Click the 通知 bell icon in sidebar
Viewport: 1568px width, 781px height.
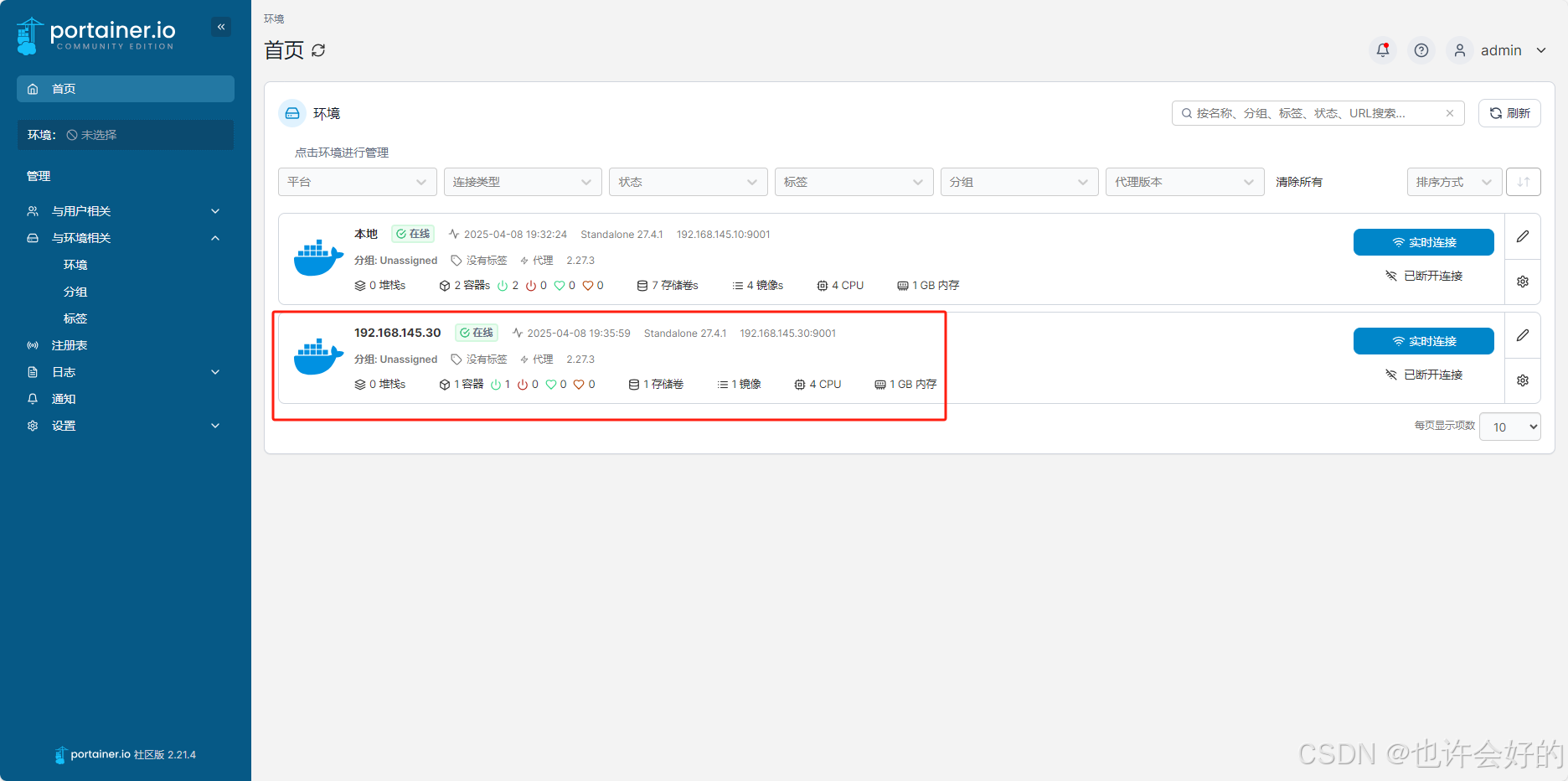point(33,399)
